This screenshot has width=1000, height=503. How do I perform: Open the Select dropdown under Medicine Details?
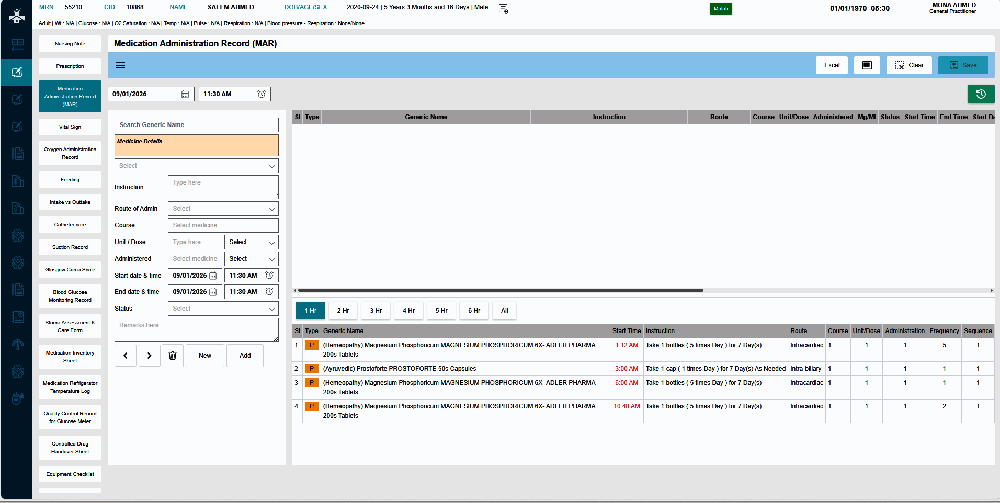[196, 166]
